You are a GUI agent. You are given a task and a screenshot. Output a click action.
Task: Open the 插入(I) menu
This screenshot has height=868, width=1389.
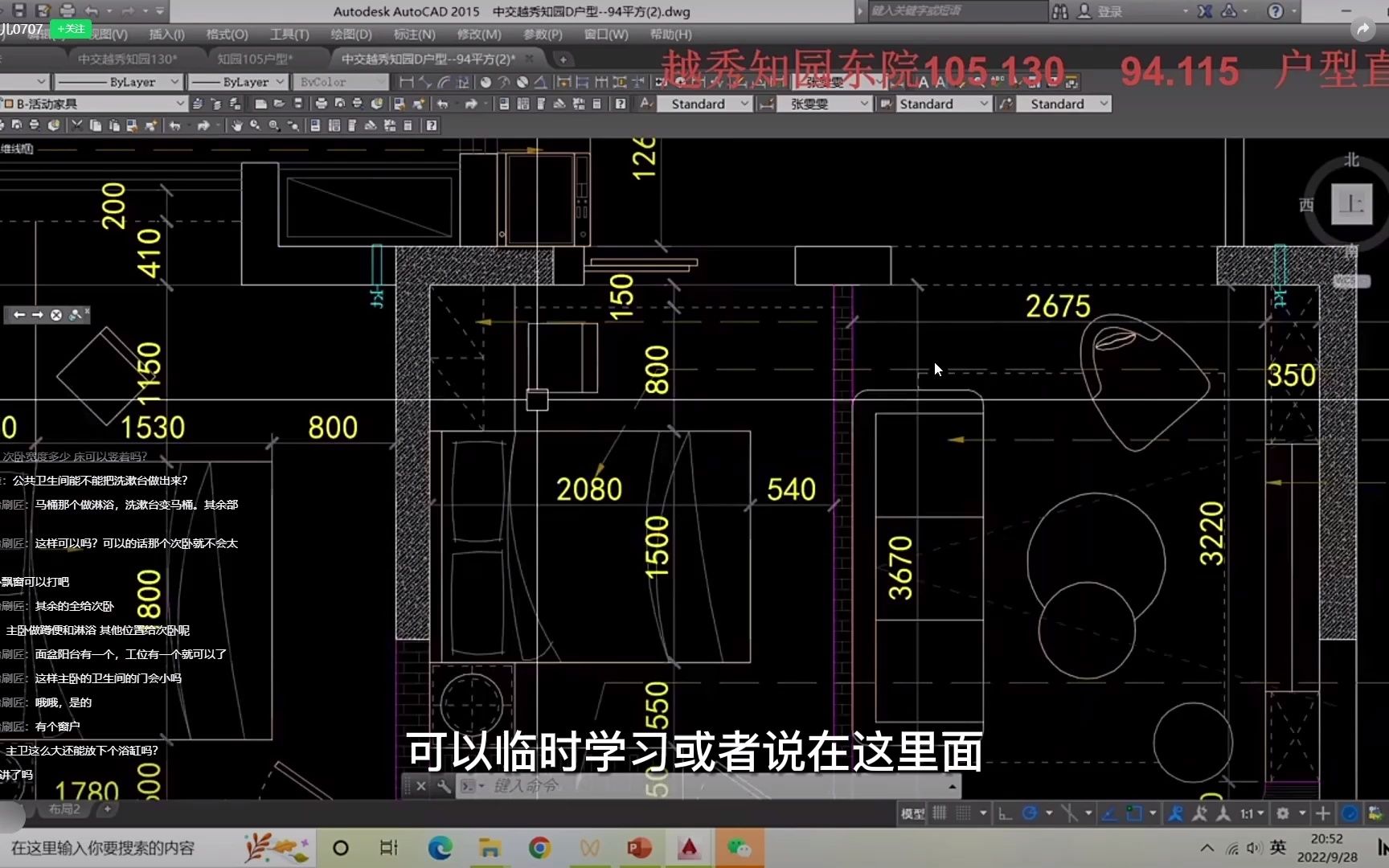click(166, 34)
